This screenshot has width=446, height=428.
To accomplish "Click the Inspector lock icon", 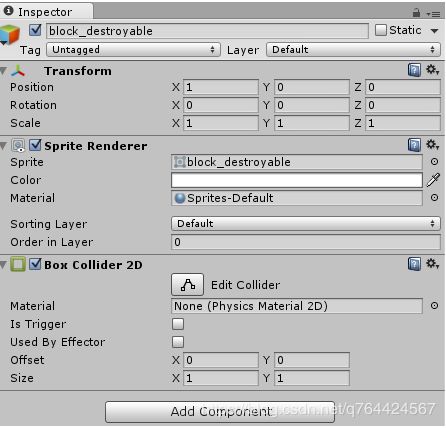I will tap(416, 13).
